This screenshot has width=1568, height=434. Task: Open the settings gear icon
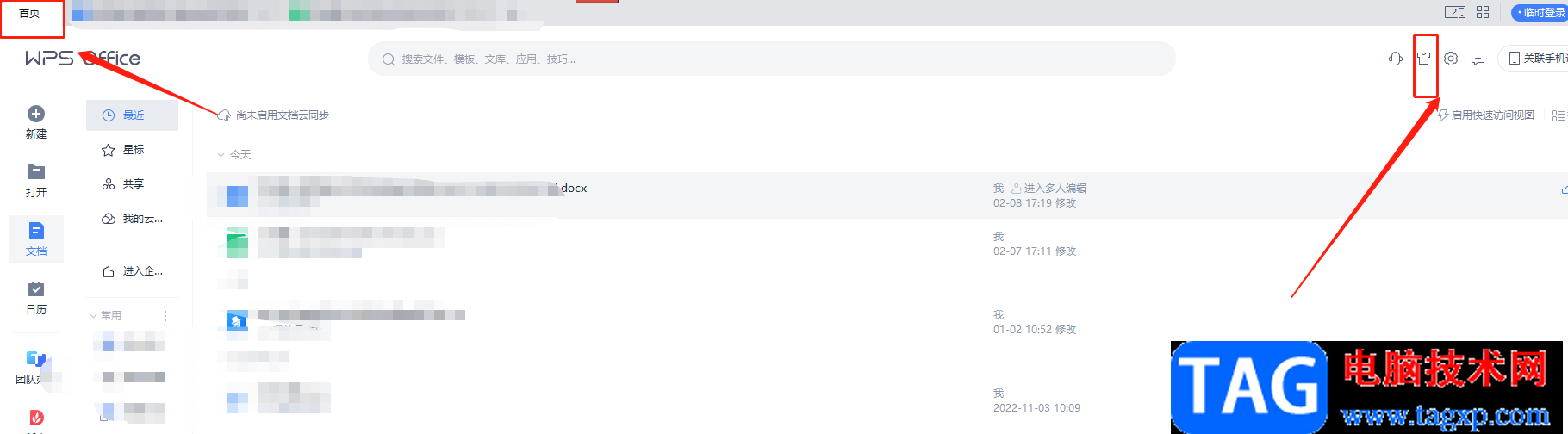click(x=1451, y=59)
